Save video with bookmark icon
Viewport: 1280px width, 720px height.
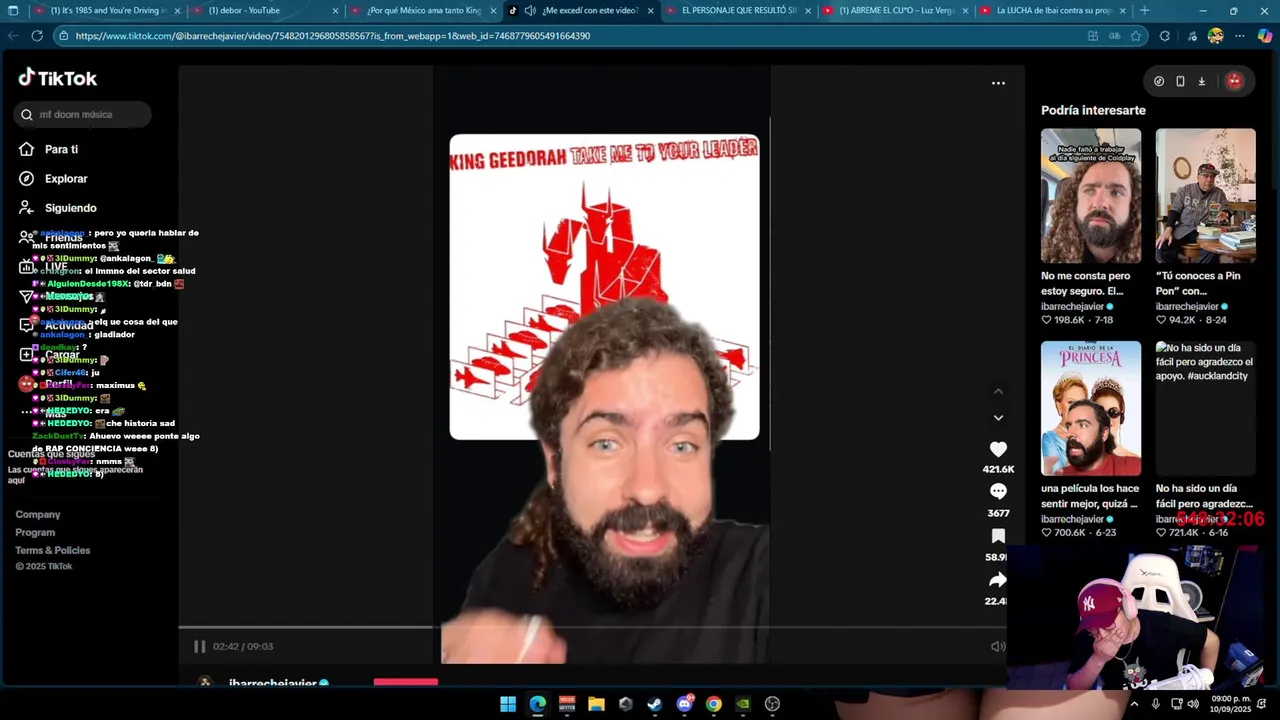click(x=998, y=536)
